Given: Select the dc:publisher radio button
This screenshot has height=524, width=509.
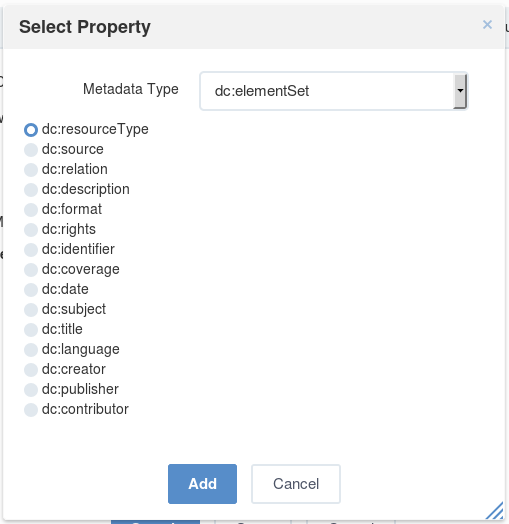Looking at the screenshot, I should click(31, 390).
